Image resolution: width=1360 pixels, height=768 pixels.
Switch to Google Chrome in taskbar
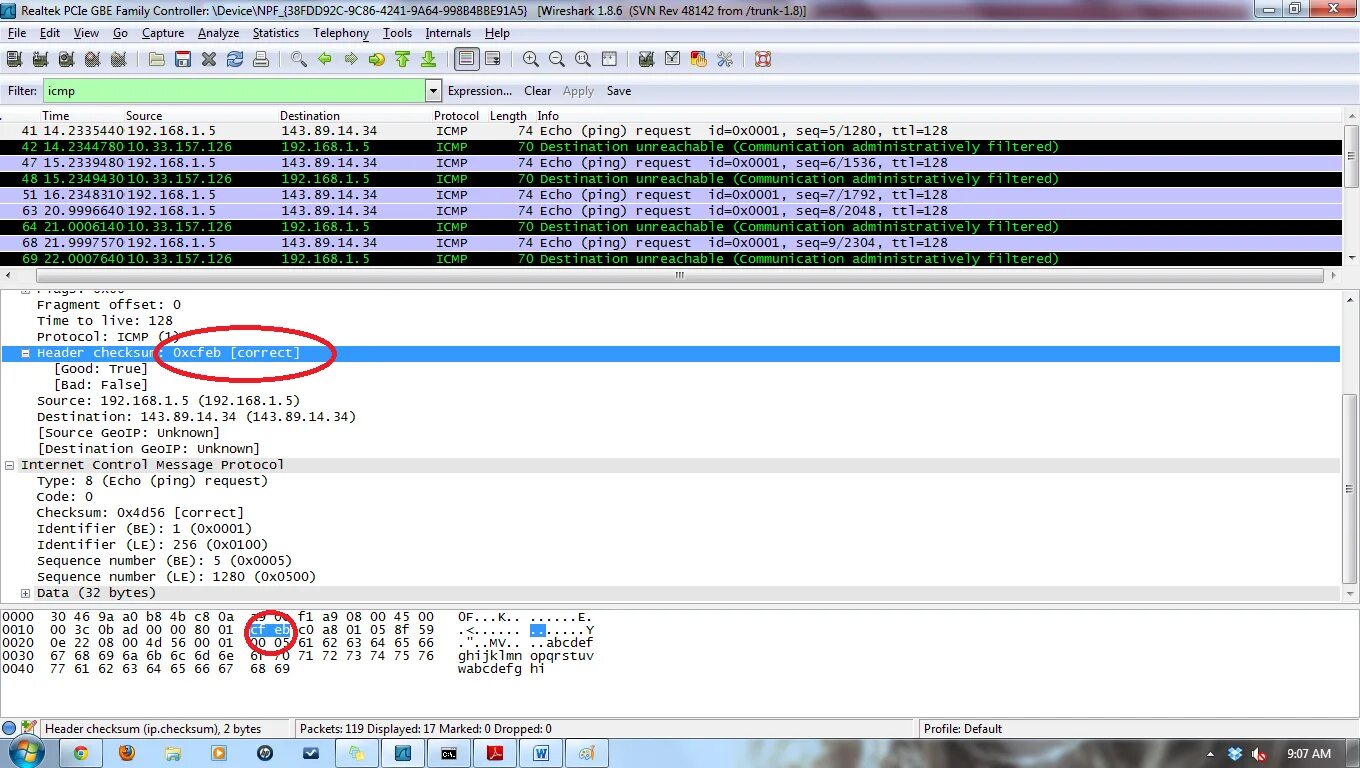point(81,753)
